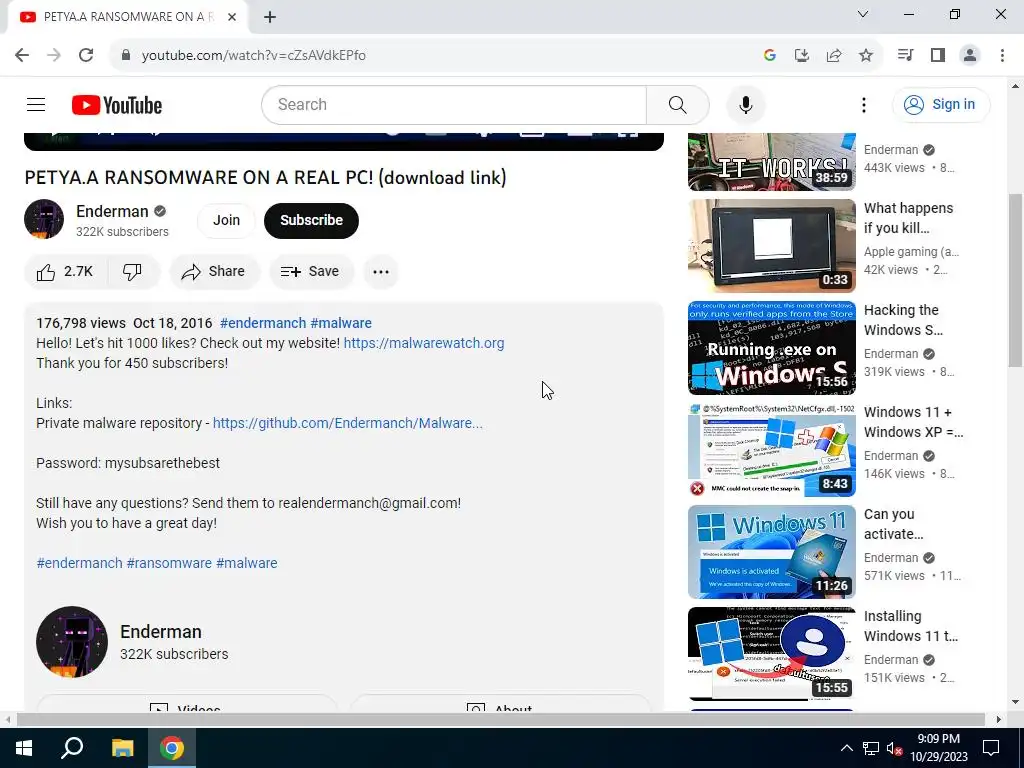This screenshot has width=1024, height=768.
Task: Click the bottom #endermanch hashtag
Action: (79, 563)
